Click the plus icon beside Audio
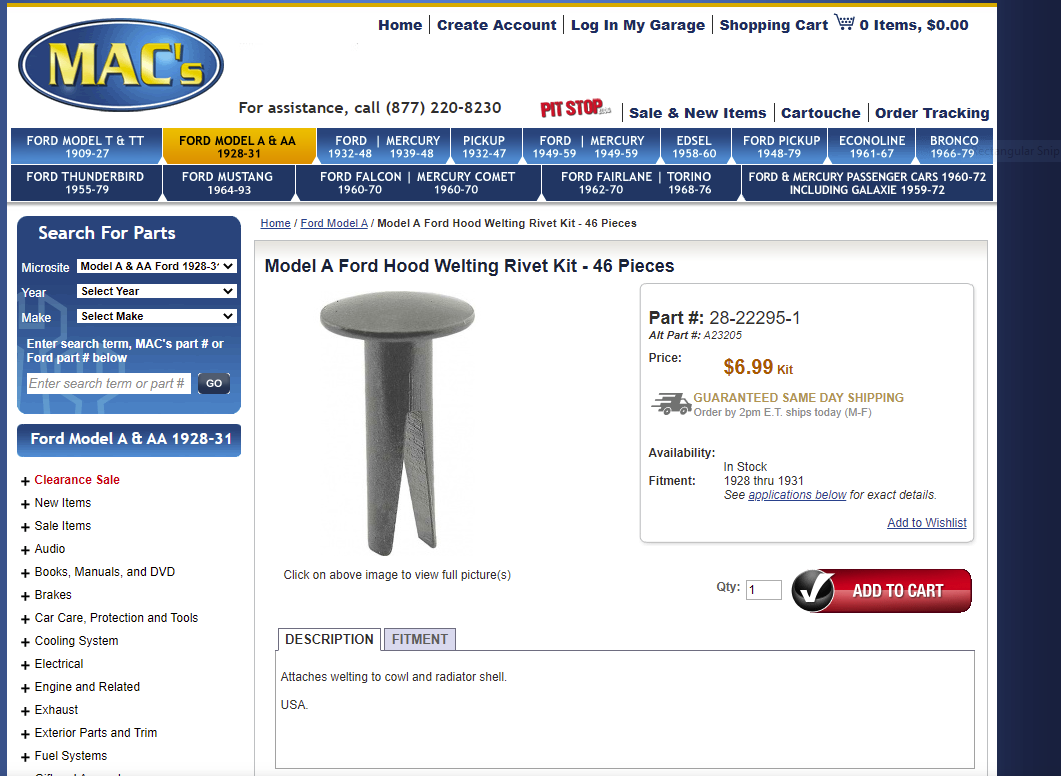Viewport: 1061px width, 776px height. pyautogui.click(x=25, y=549)
